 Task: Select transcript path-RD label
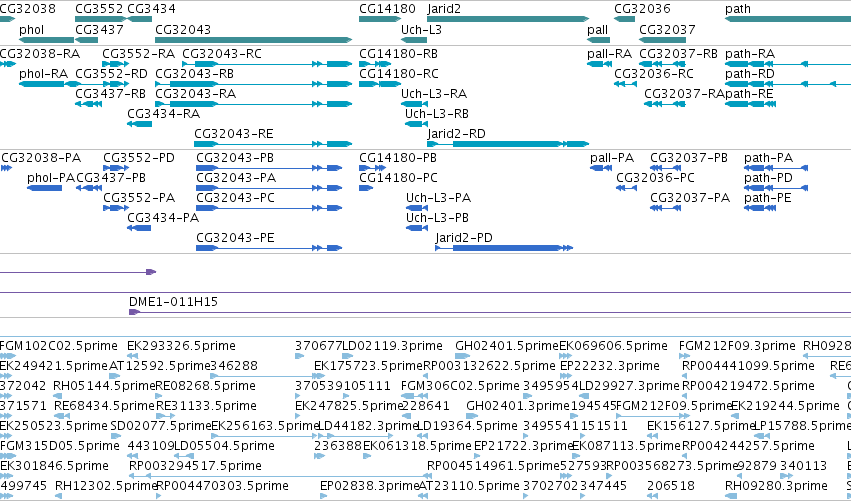pos(750,74)
